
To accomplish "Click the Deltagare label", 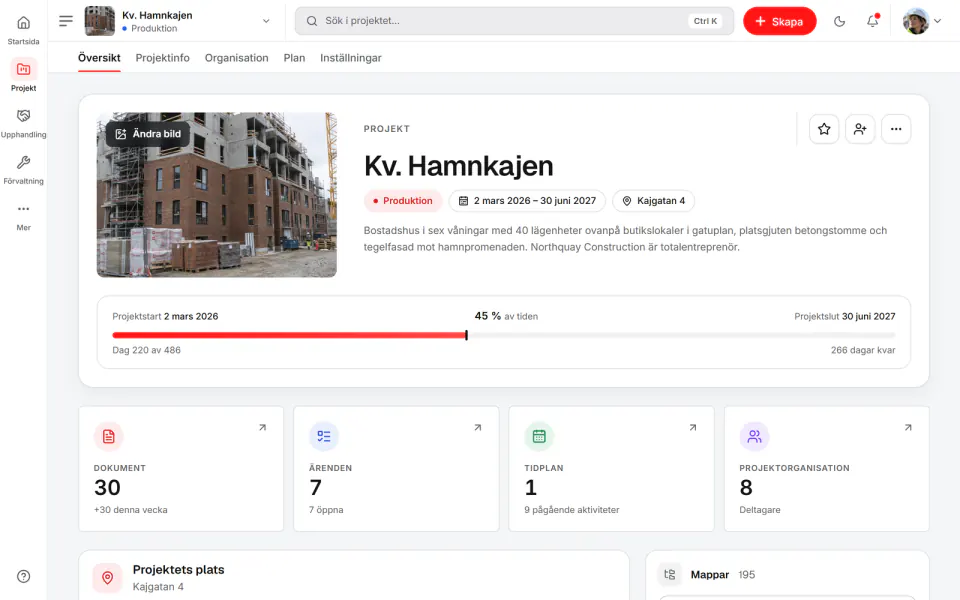I will [760, 509].
